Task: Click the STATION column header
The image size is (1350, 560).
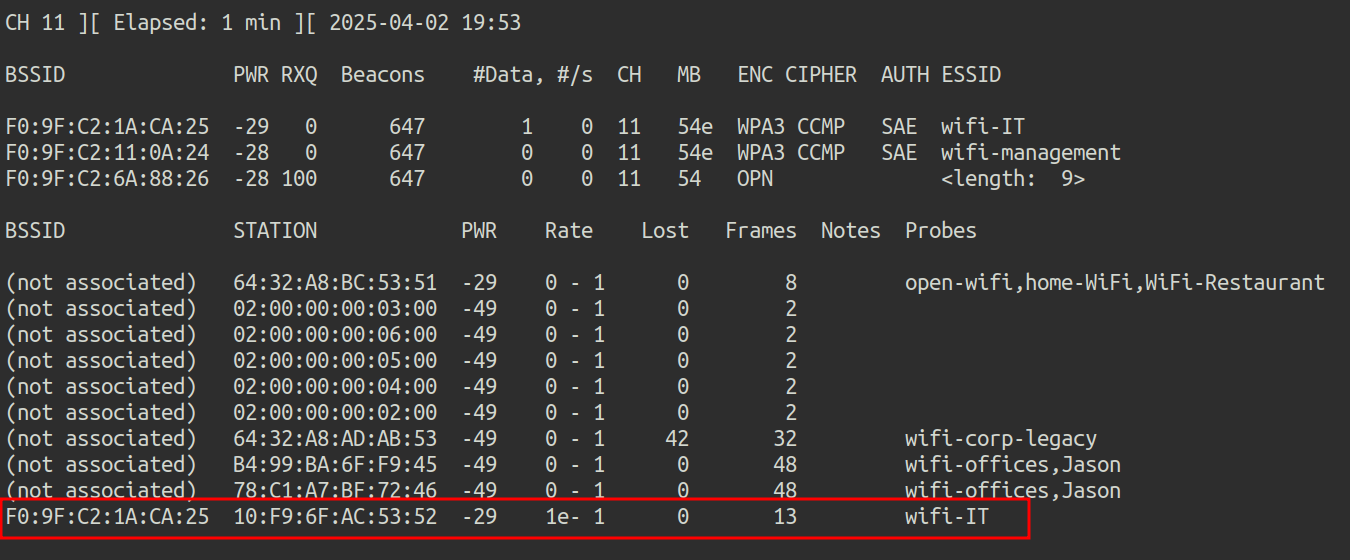Action: (x=275, y=231)
